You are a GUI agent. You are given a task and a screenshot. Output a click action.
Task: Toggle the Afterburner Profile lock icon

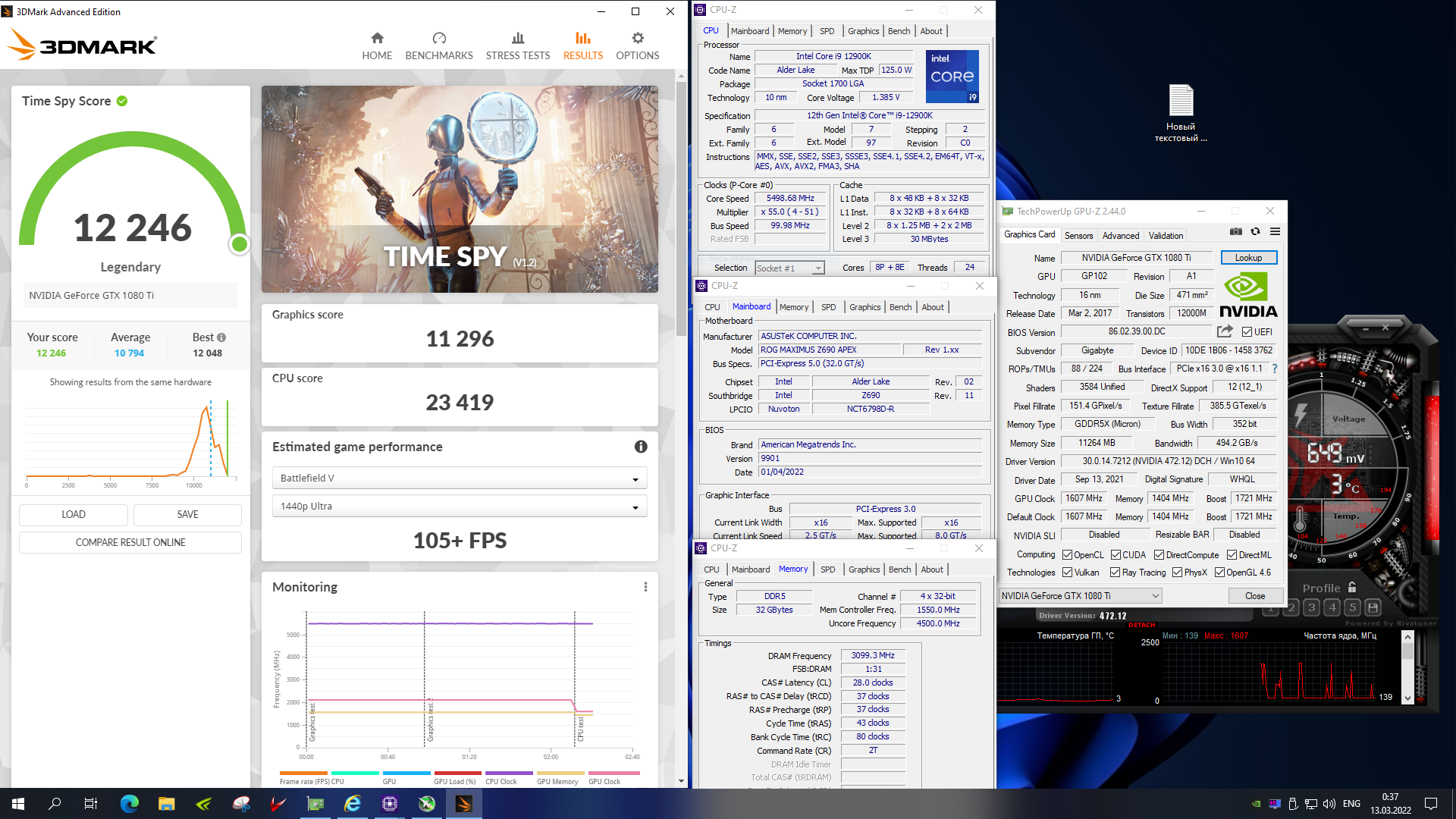pyautogui.click(x=1352, y=588)
